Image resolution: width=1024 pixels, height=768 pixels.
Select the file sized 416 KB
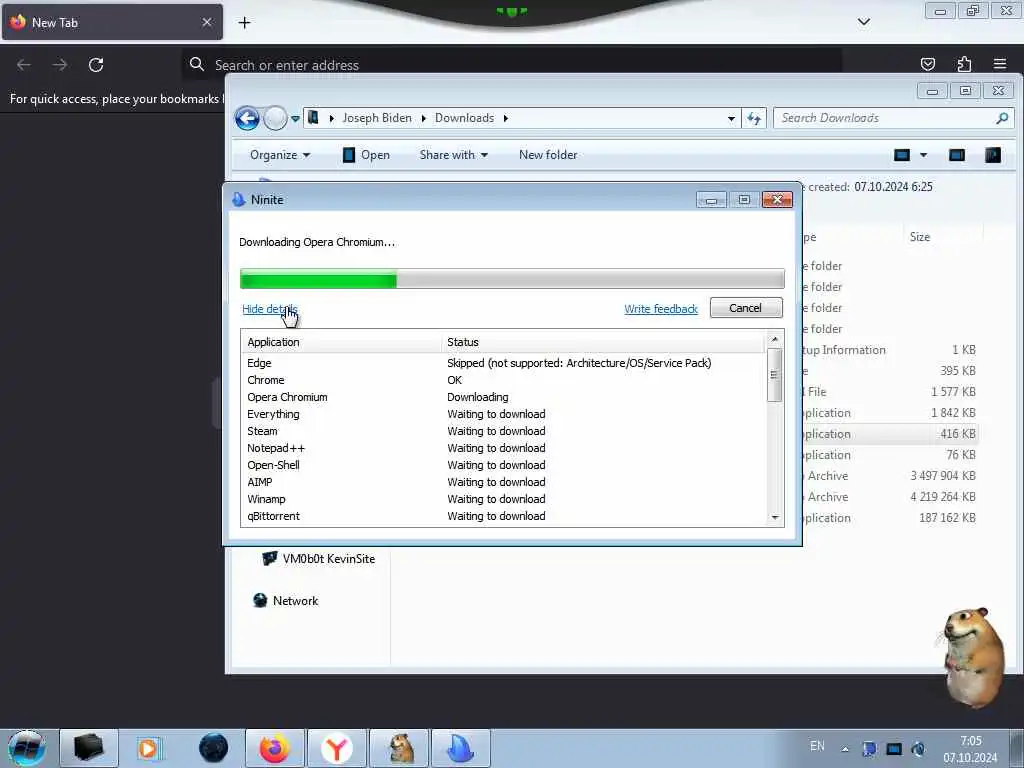[889, 434]
